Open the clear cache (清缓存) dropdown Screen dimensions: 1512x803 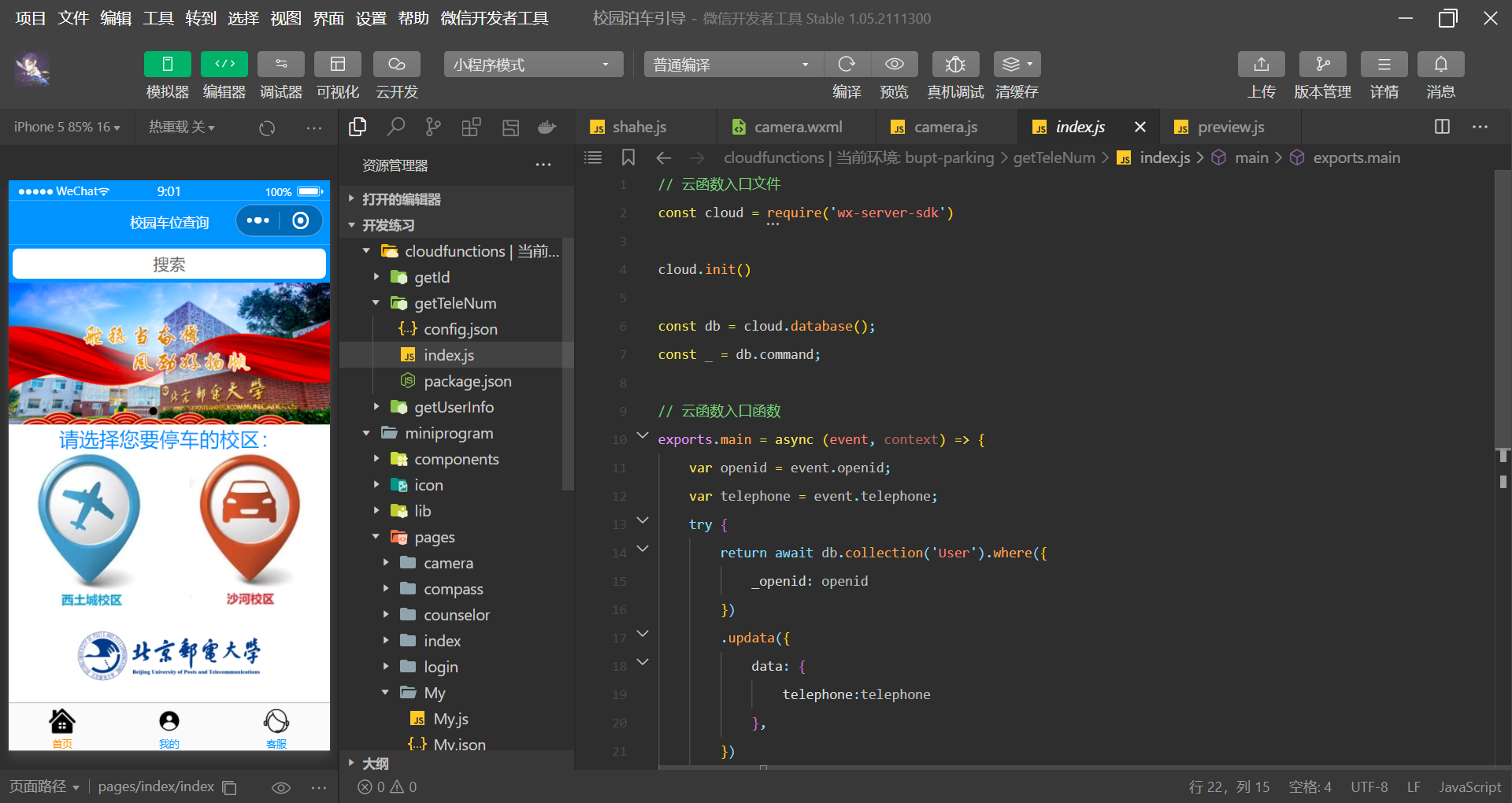tap(1017, 65)
